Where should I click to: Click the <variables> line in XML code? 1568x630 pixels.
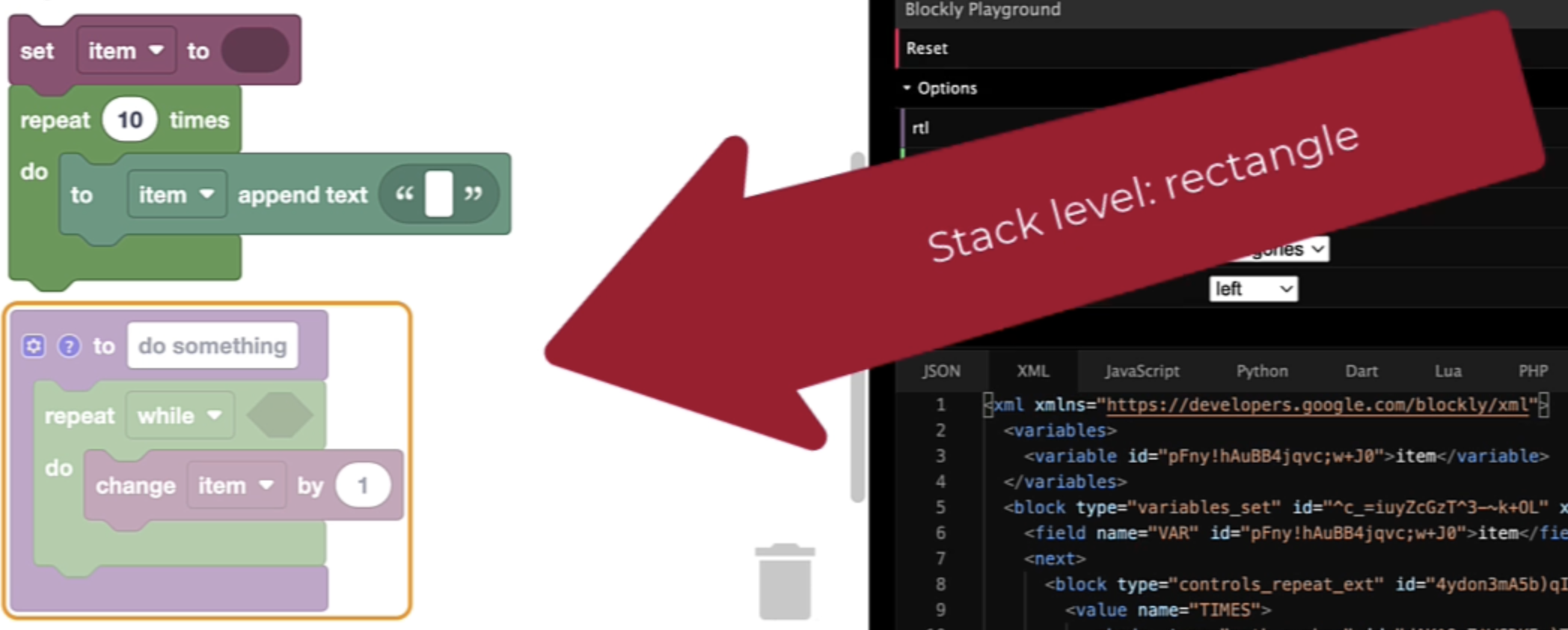(1060, 430)
